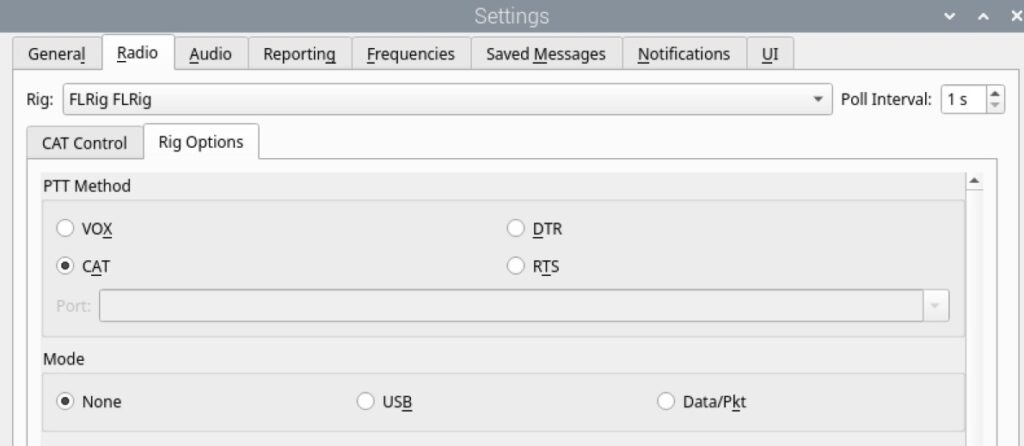The height and width of the screenshot is (446, 1024).
Task: Open the Frequencies tab
Action: point(411,54)
